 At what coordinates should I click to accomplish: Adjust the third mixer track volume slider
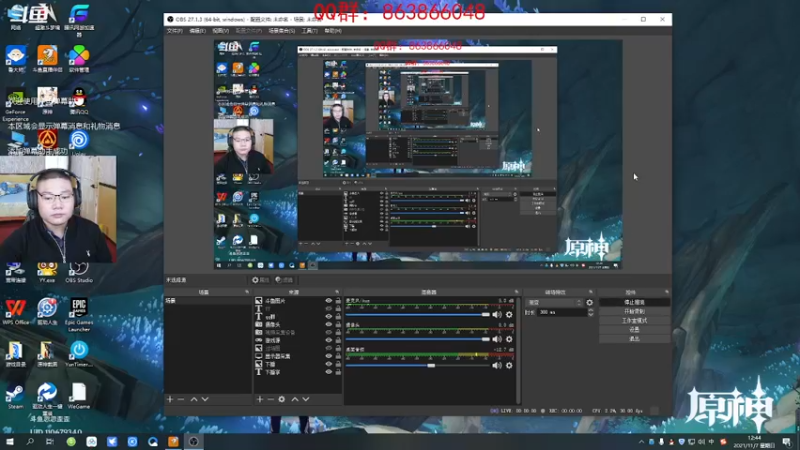418,365
